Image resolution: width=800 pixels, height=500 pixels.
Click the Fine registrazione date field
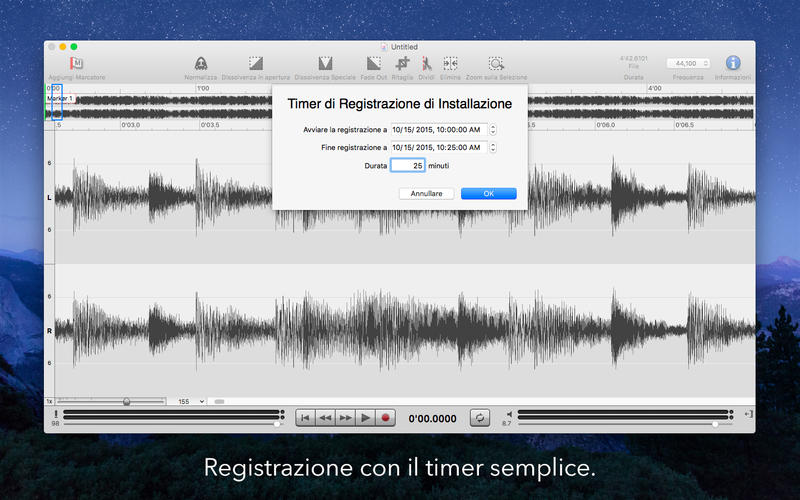point(439,147)
